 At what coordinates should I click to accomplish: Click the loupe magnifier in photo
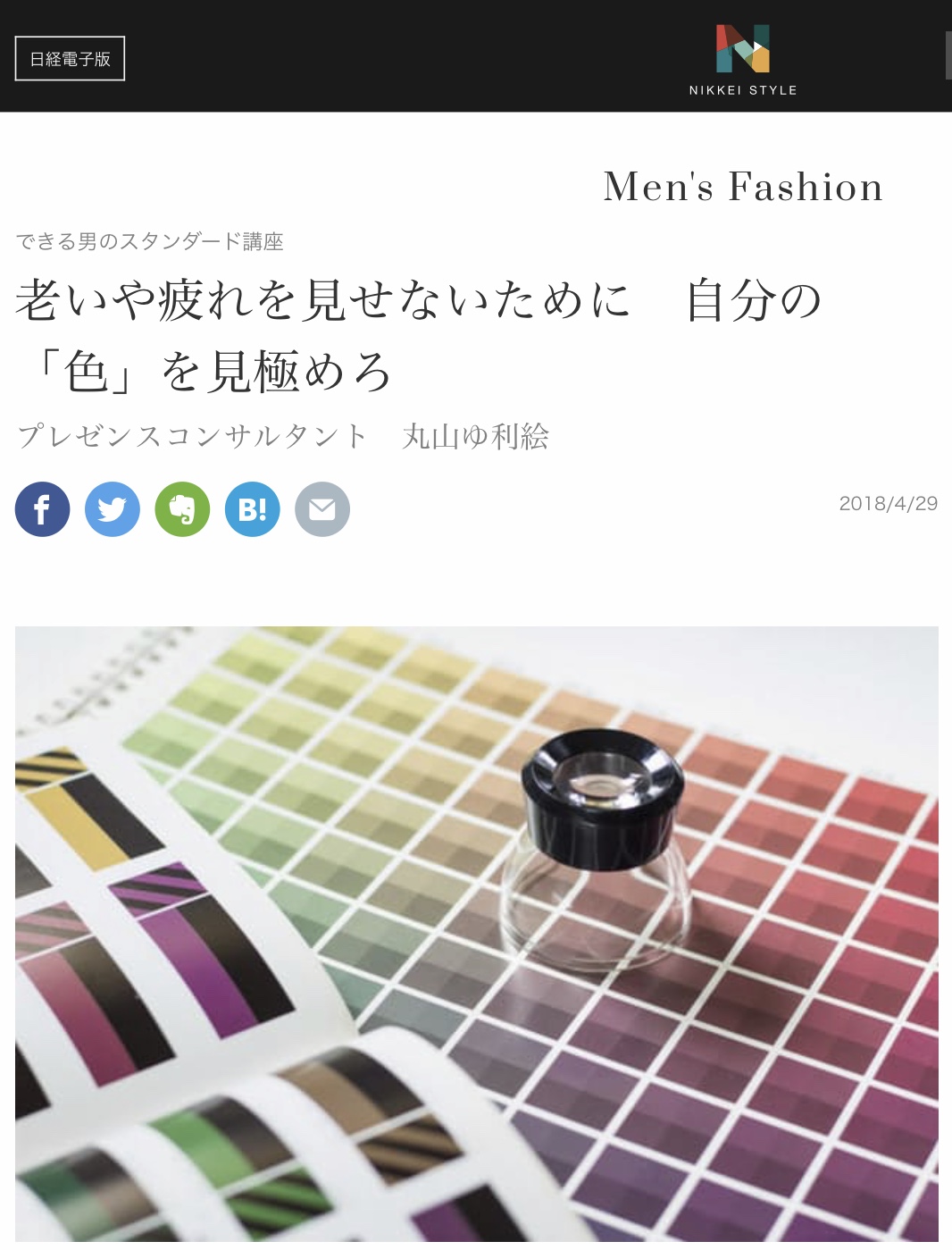pyautogui.click(x=600, y=849)
